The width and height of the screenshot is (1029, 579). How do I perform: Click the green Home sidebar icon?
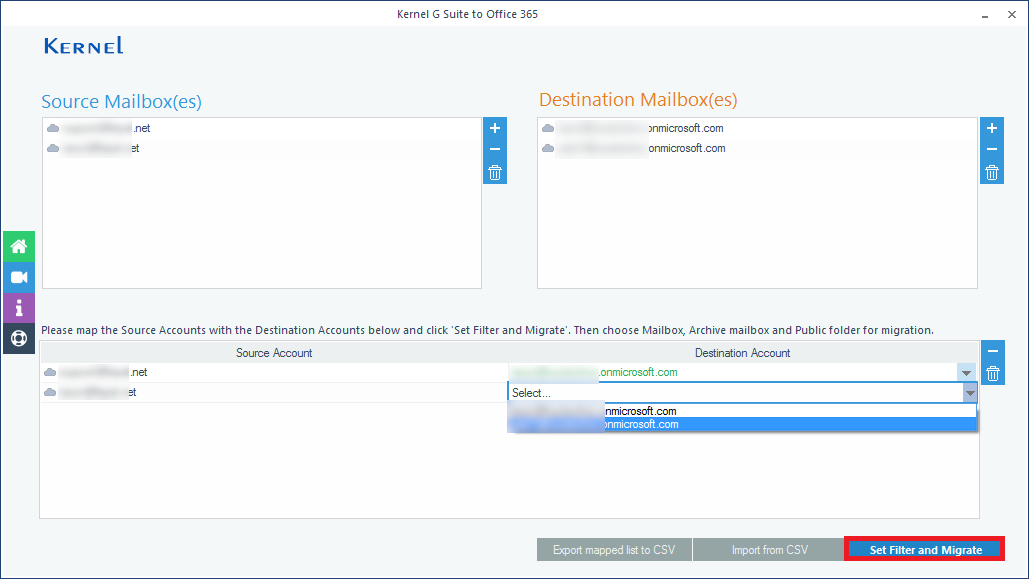click(18, 246)
